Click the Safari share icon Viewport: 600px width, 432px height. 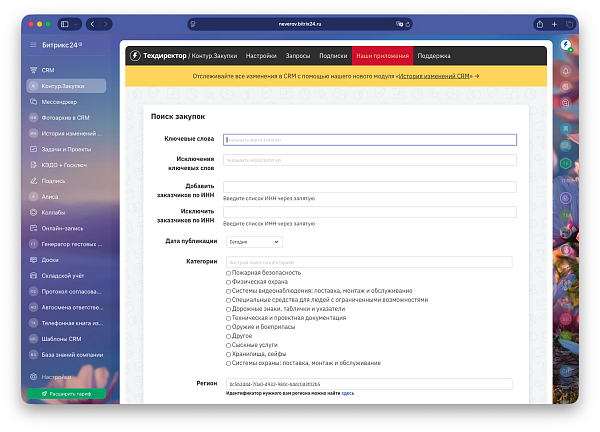(540, 24)
